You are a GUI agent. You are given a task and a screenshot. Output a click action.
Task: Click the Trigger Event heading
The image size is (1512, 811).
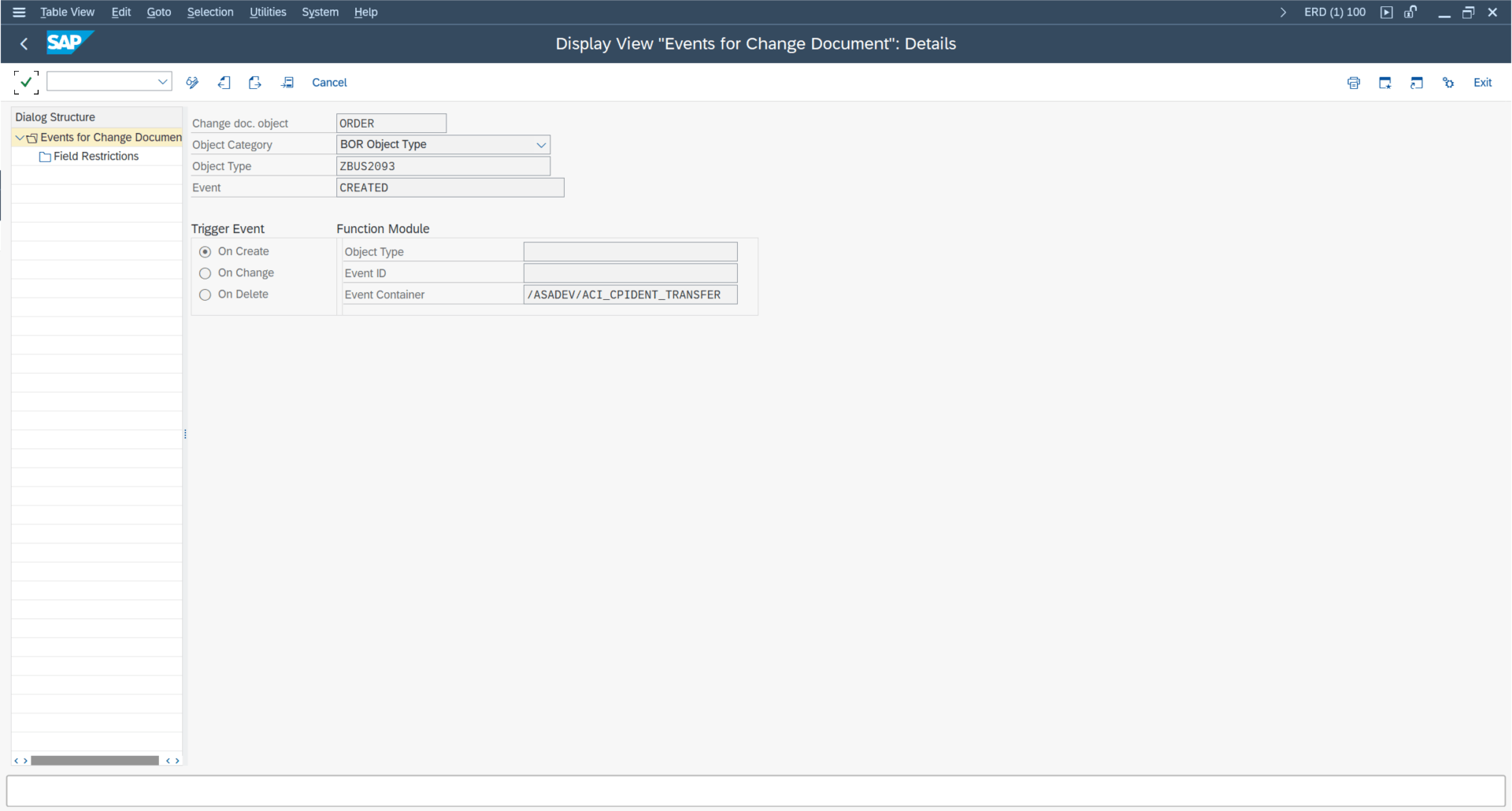[228, 229]
